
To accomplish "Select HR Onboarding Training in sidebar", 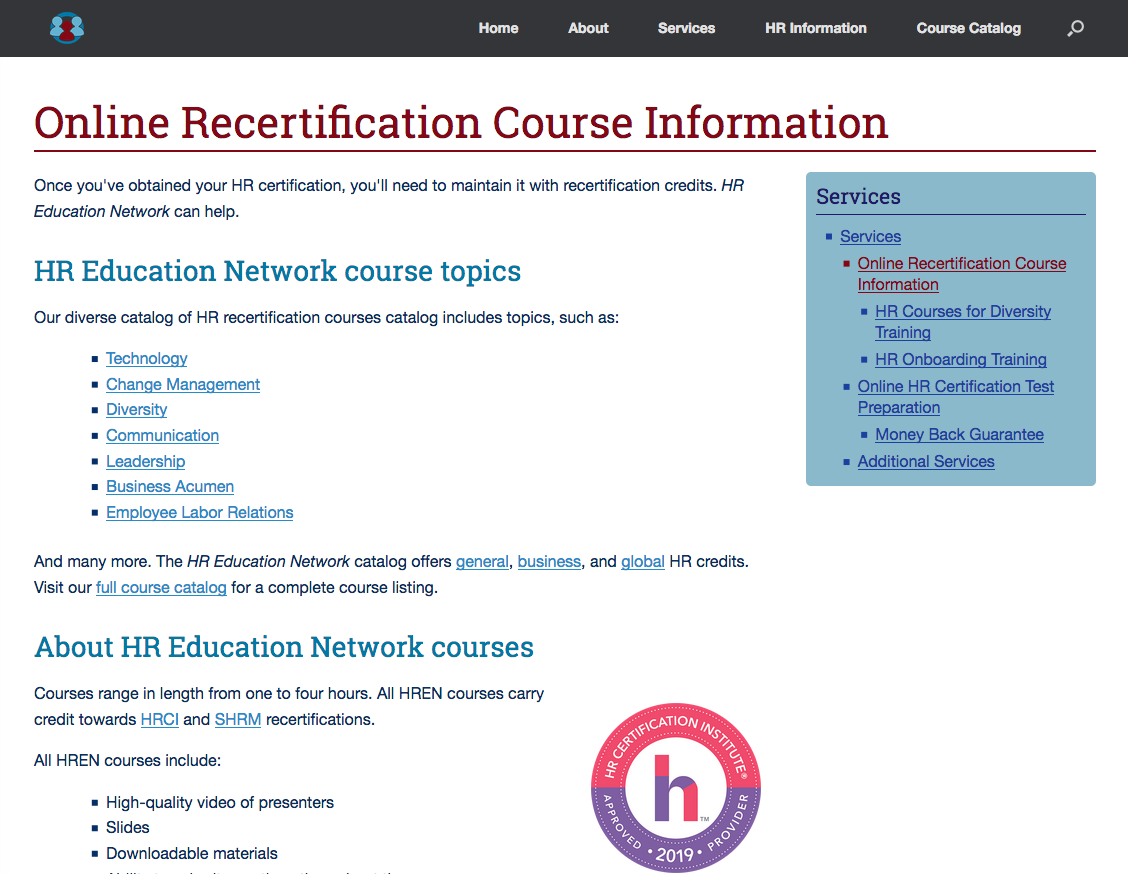I will 960,359.
